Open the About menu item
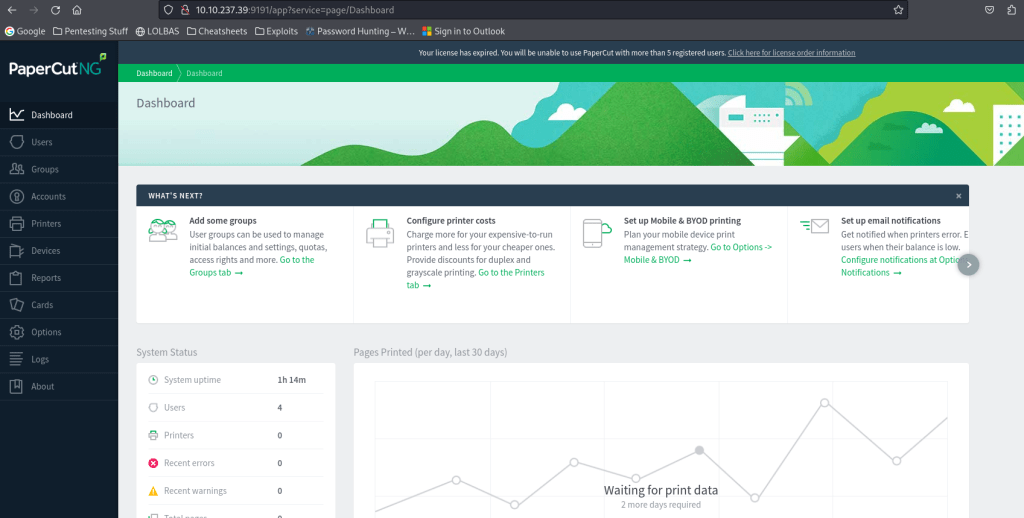 (42, 386)
